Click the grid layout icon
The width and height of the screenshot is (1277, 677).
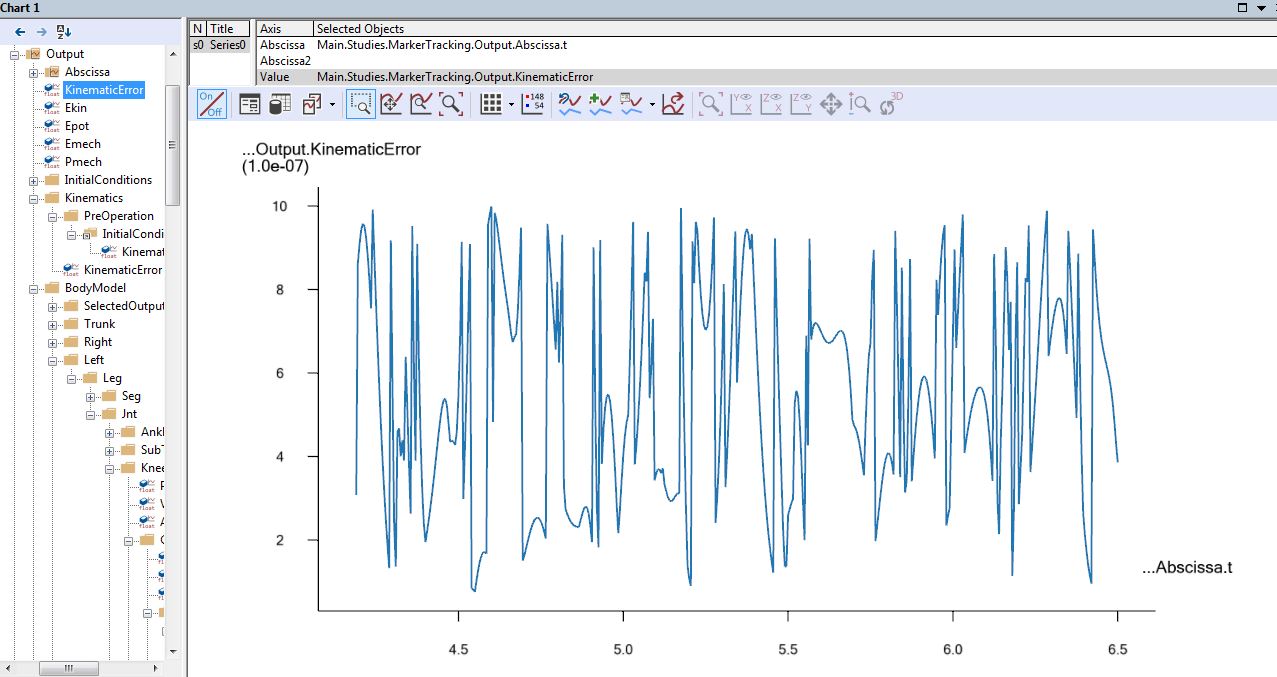pyautogui.click(x=490, y=103)
